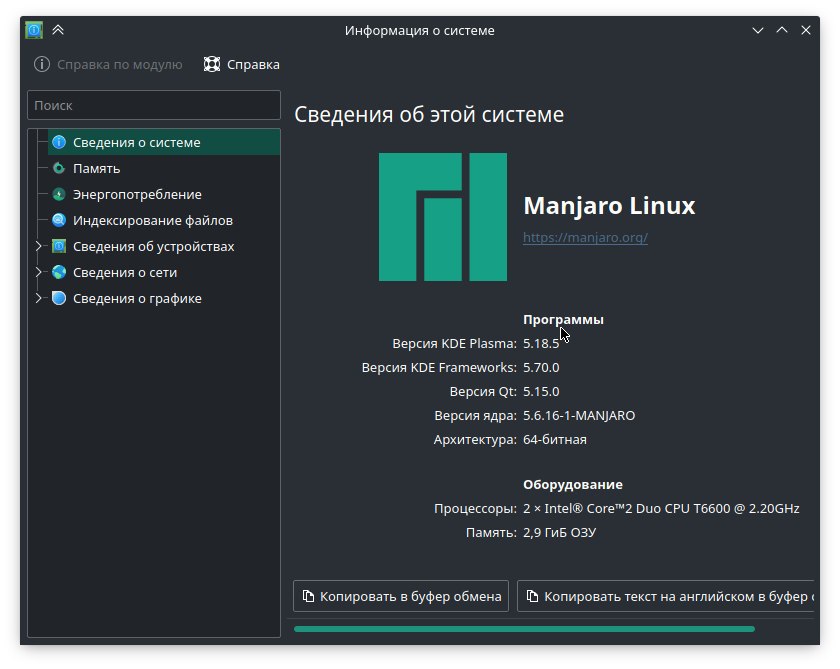Select 'Сведения о сети' label
Screen dimensions: 840x669
click(x=125, y=272)
